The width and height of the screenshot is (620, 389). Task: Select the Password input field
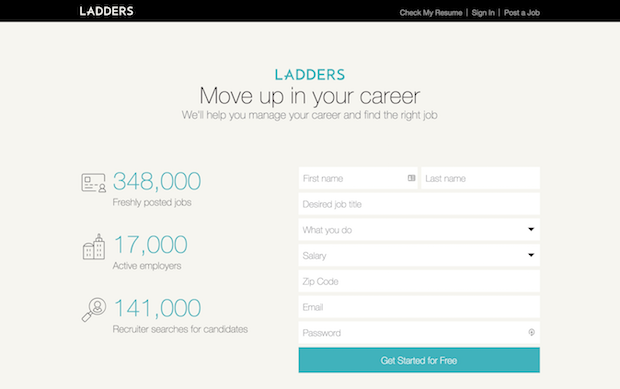[x=419, y=332]
